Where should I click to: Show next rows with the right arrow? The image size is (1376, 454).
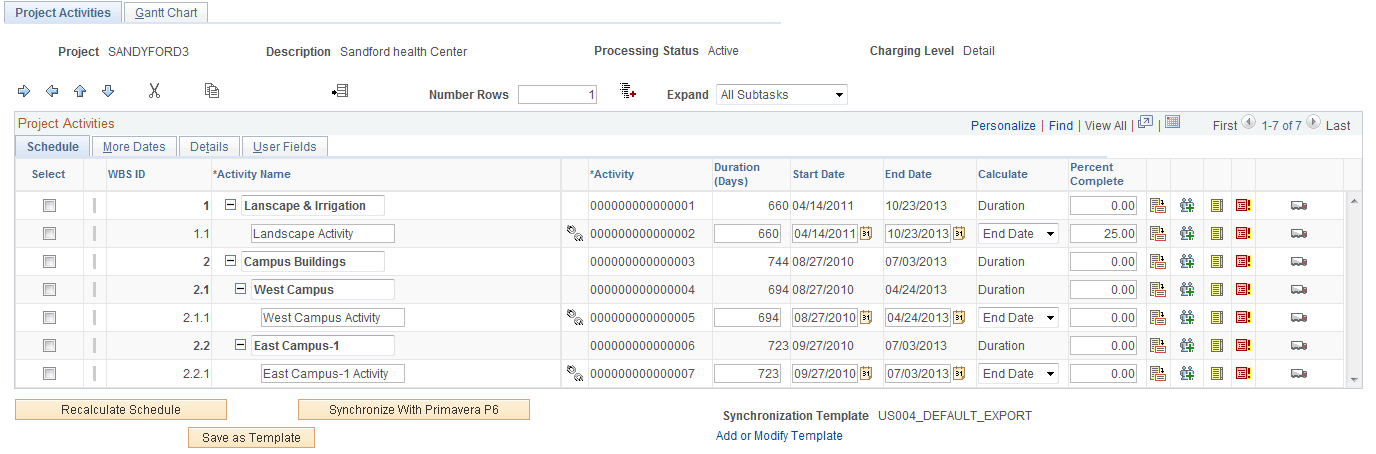[1314, 124]
